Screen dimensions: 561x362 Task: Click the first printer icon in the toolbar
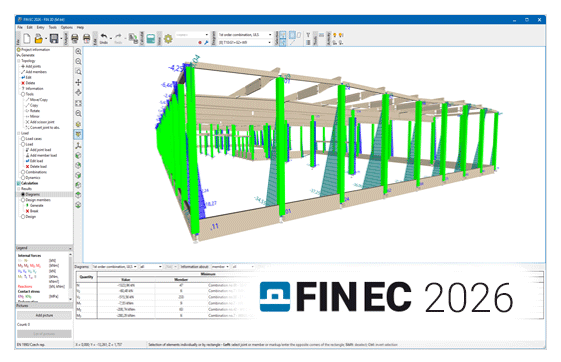coord(75,38)
